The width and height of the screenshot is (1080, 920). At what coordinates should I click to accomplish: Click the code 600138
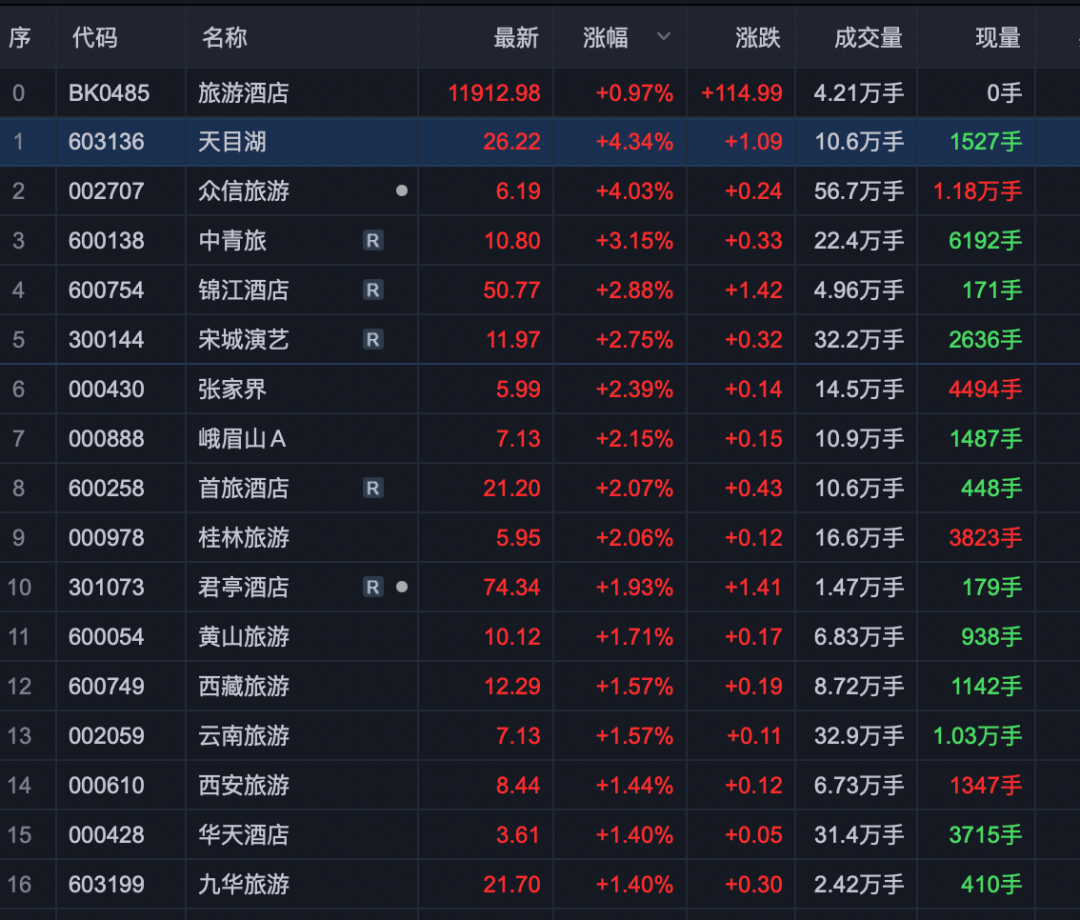tap(106, 240)
